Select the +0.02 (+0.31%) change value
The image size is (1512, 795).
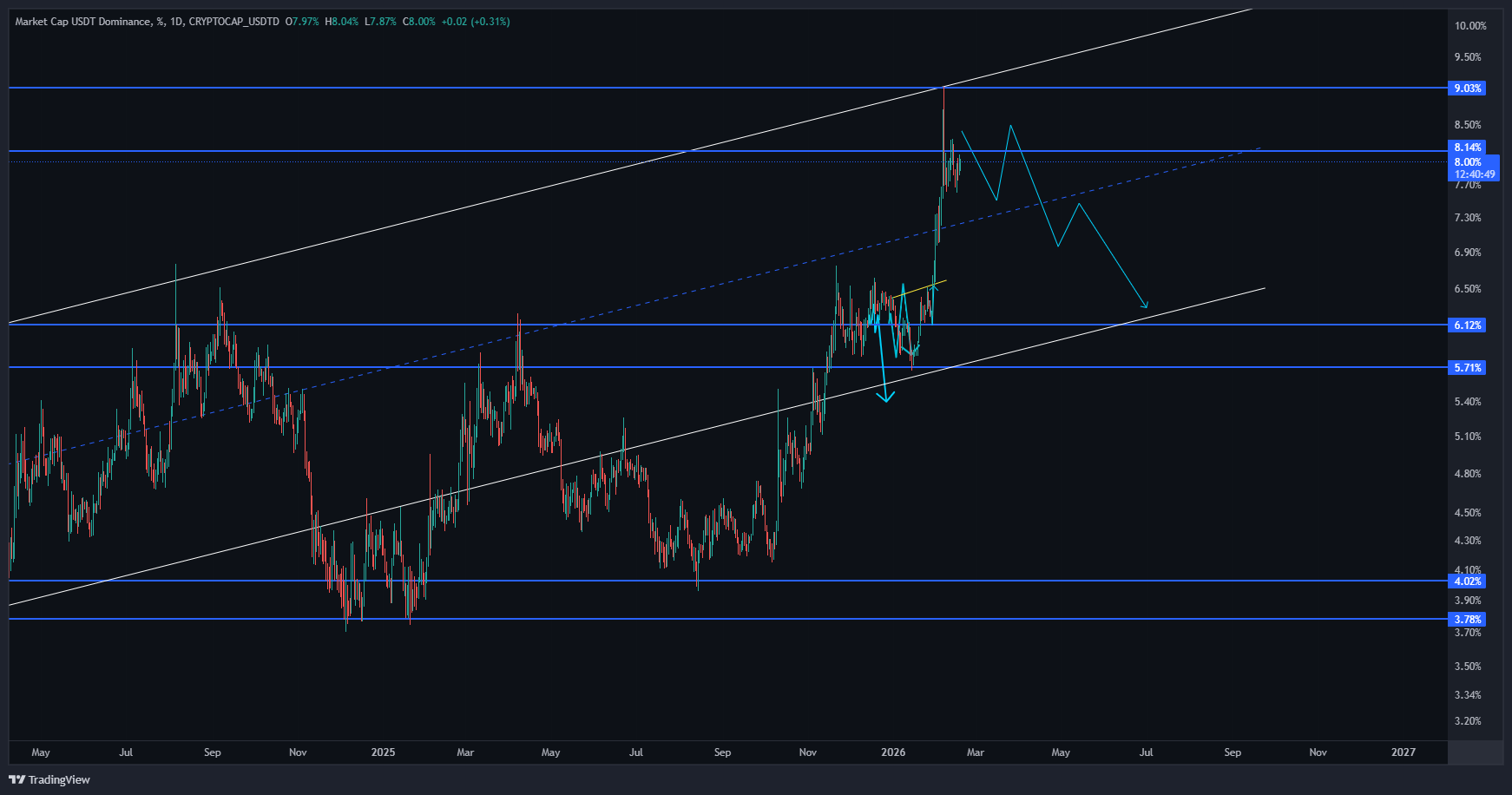[475, 22]
